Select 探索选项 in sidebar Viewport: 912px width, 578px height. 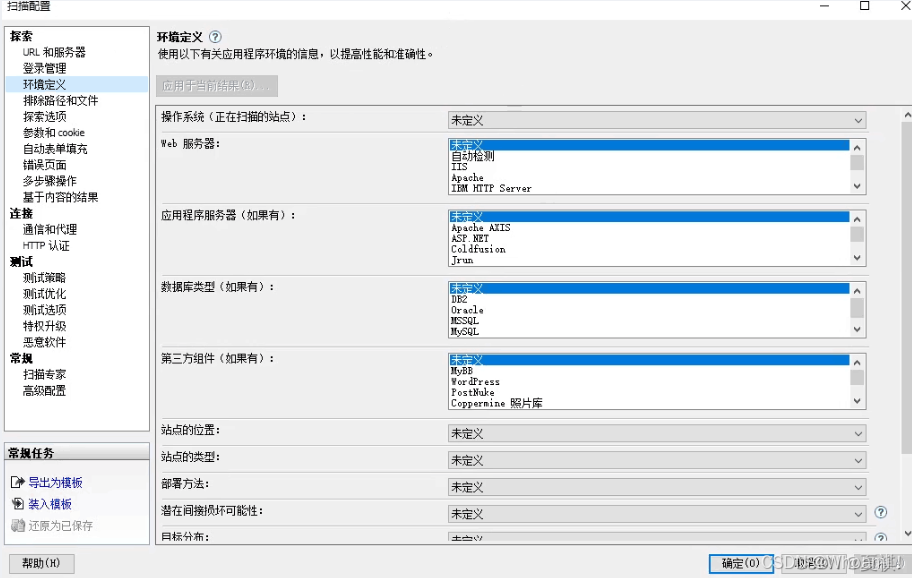(x=45, y=116)
